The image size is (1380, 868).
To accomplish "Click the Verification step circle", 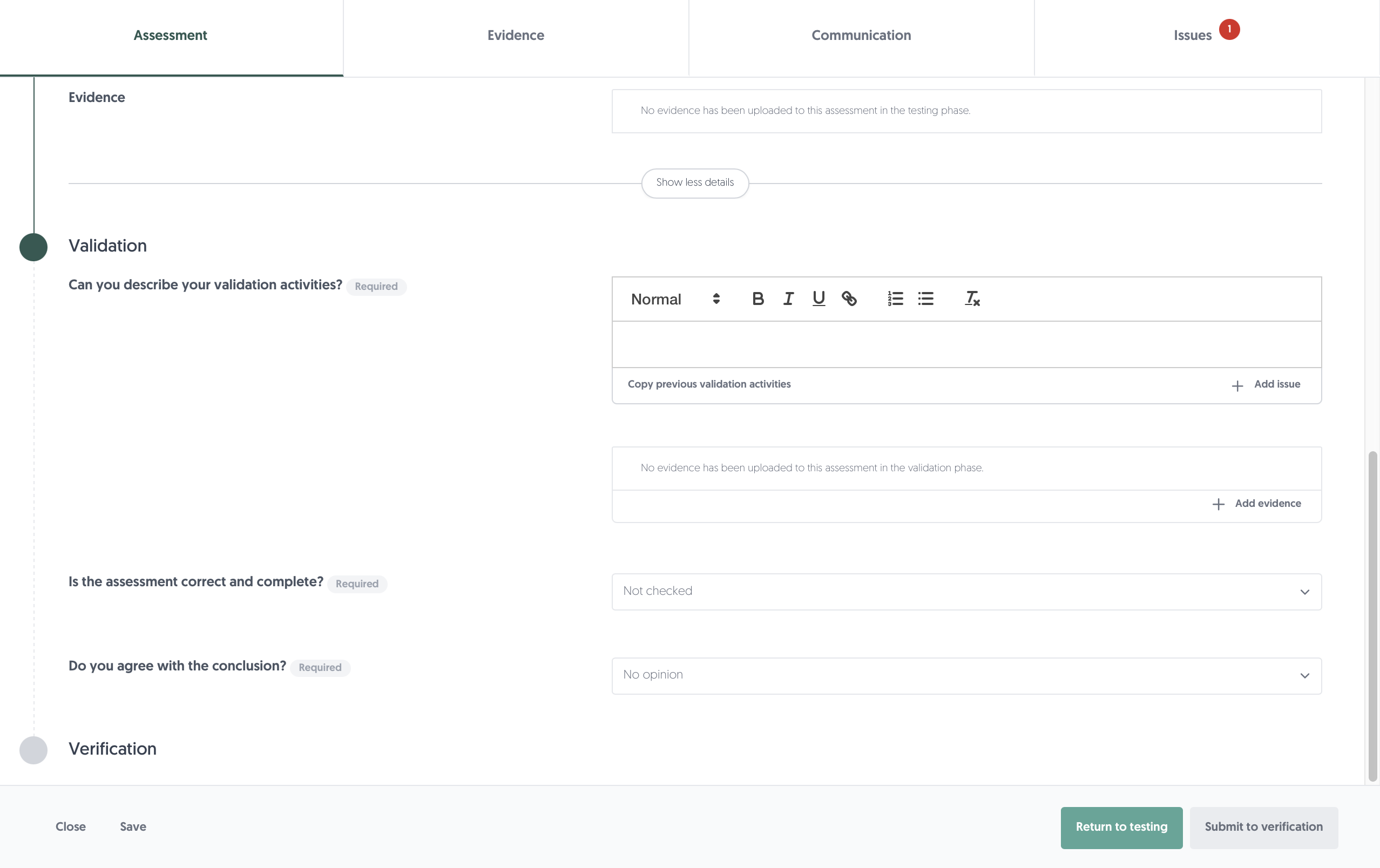I will pos(33,750).
